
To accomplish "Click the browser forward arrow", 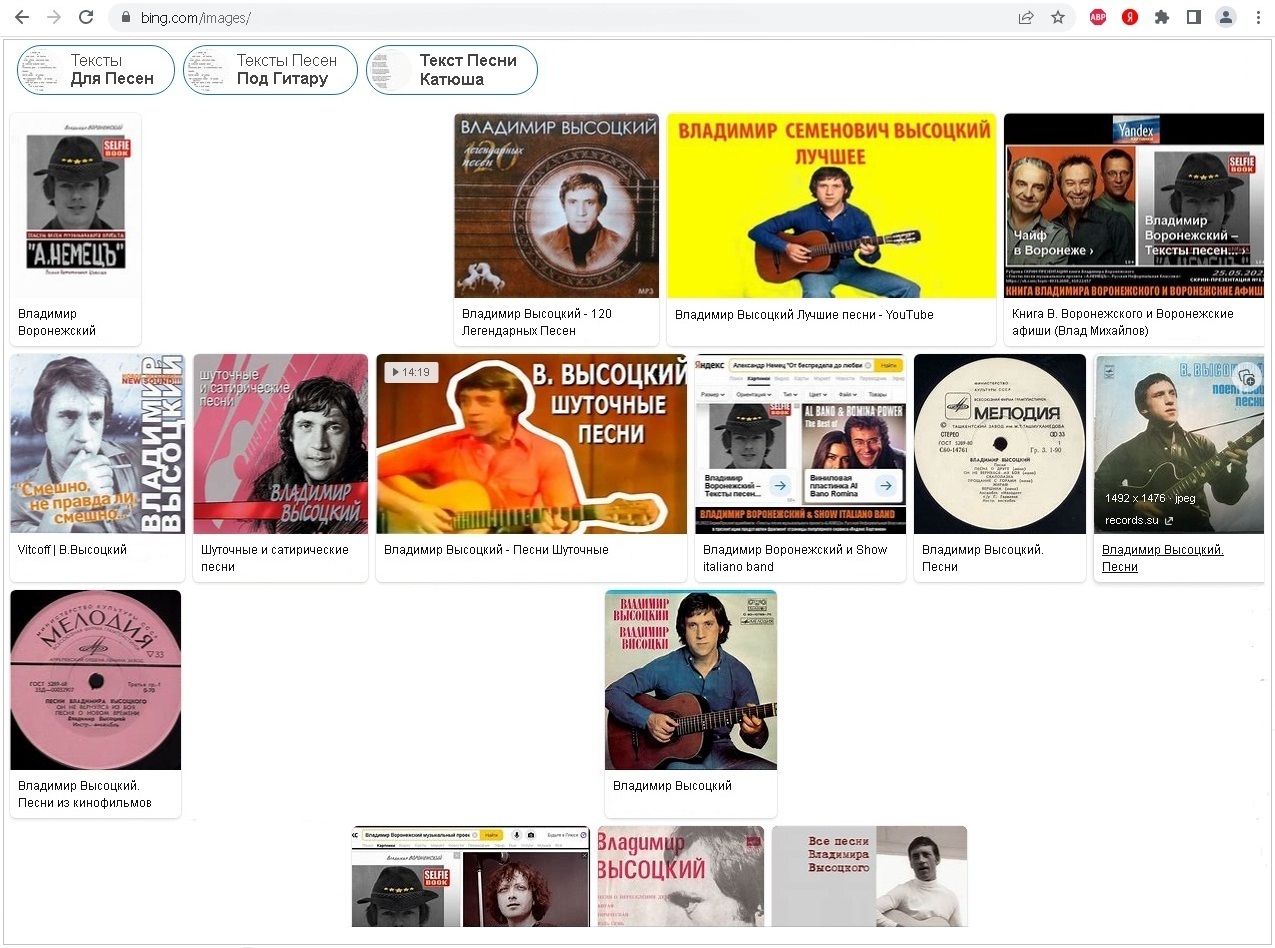I will pos(54,17).
